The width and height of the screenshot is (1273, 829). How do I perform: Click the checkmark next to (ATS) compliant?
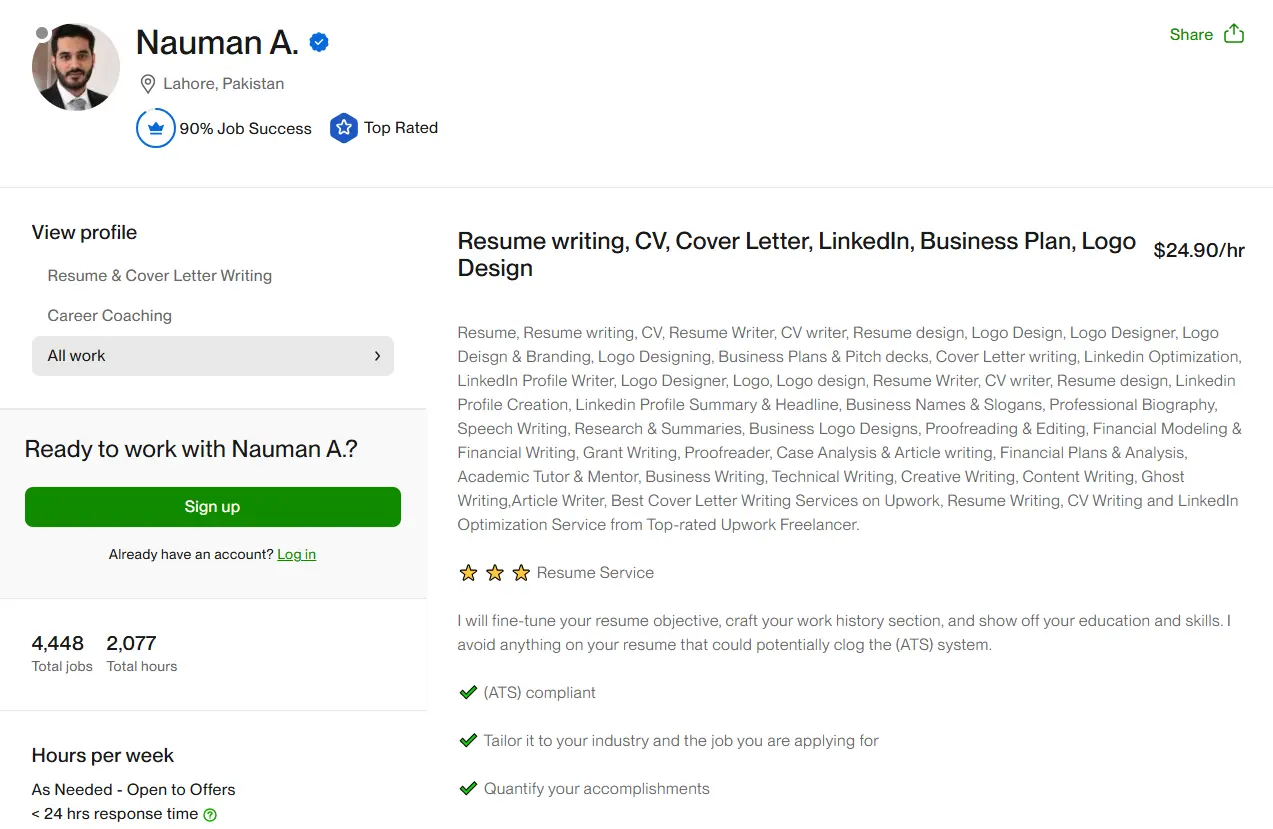468,692
